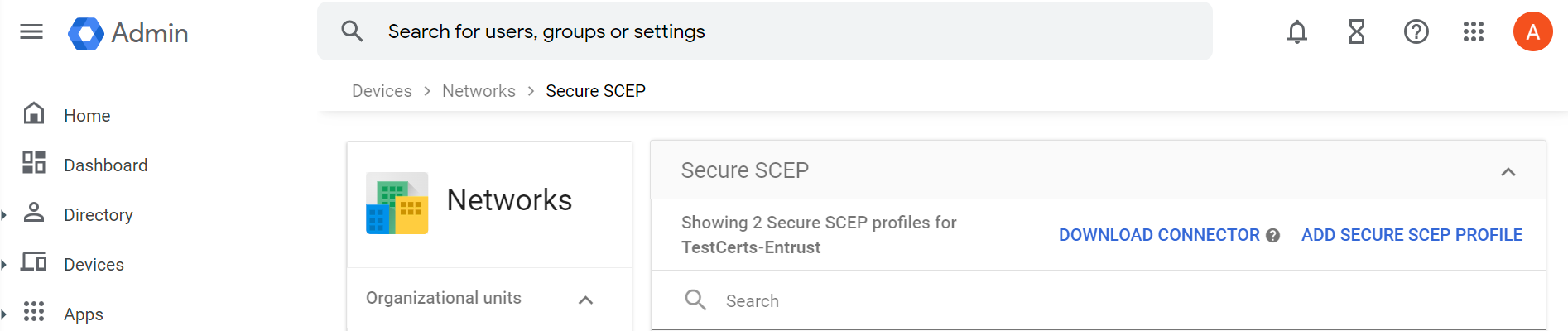The width and height of the screenshot is (1568, 331).
Task: Open the main hamburger menu
Action: coord(31,32)
